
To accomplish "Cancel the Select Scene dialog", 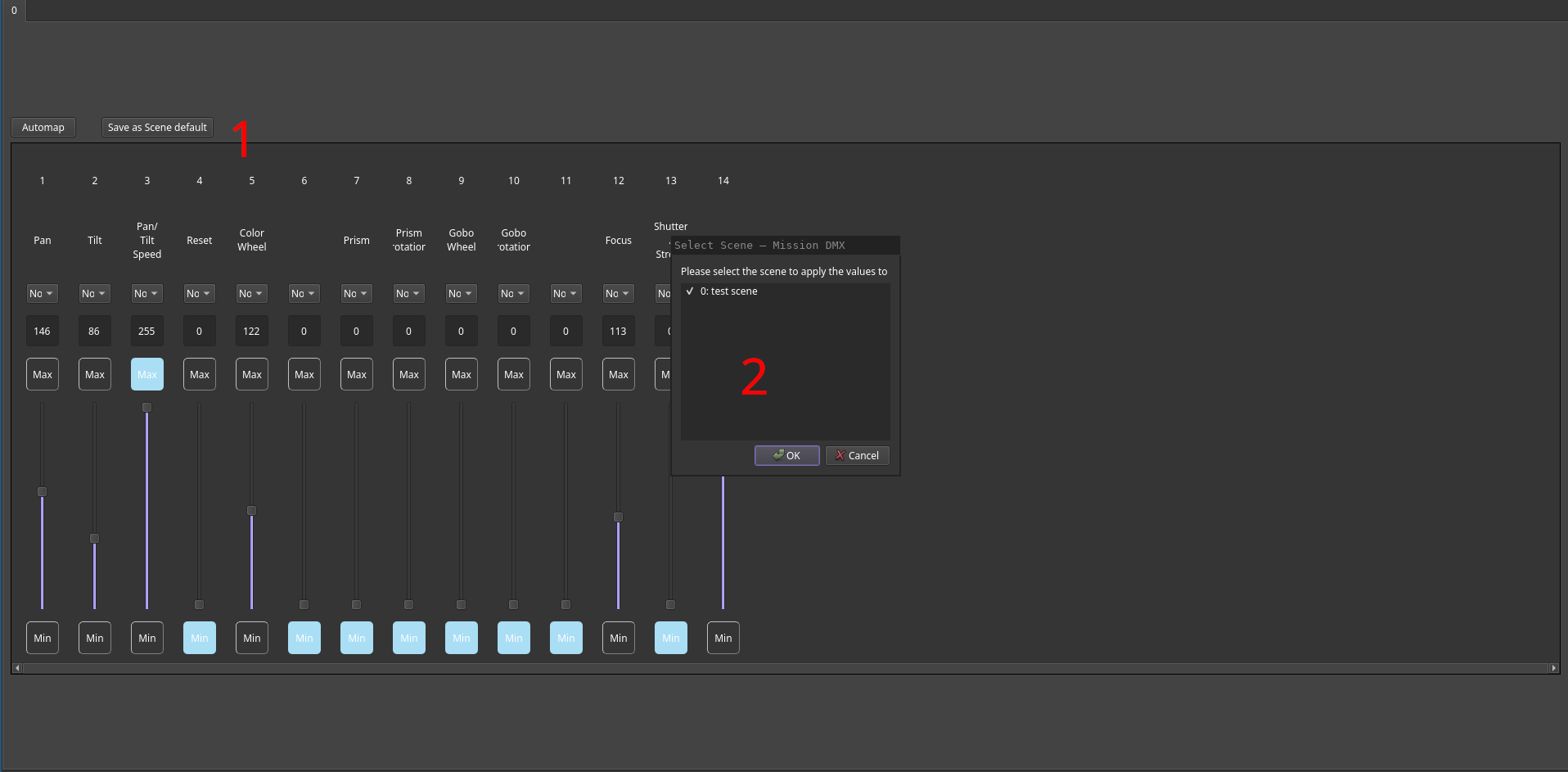I will click(x=857, y=456).
